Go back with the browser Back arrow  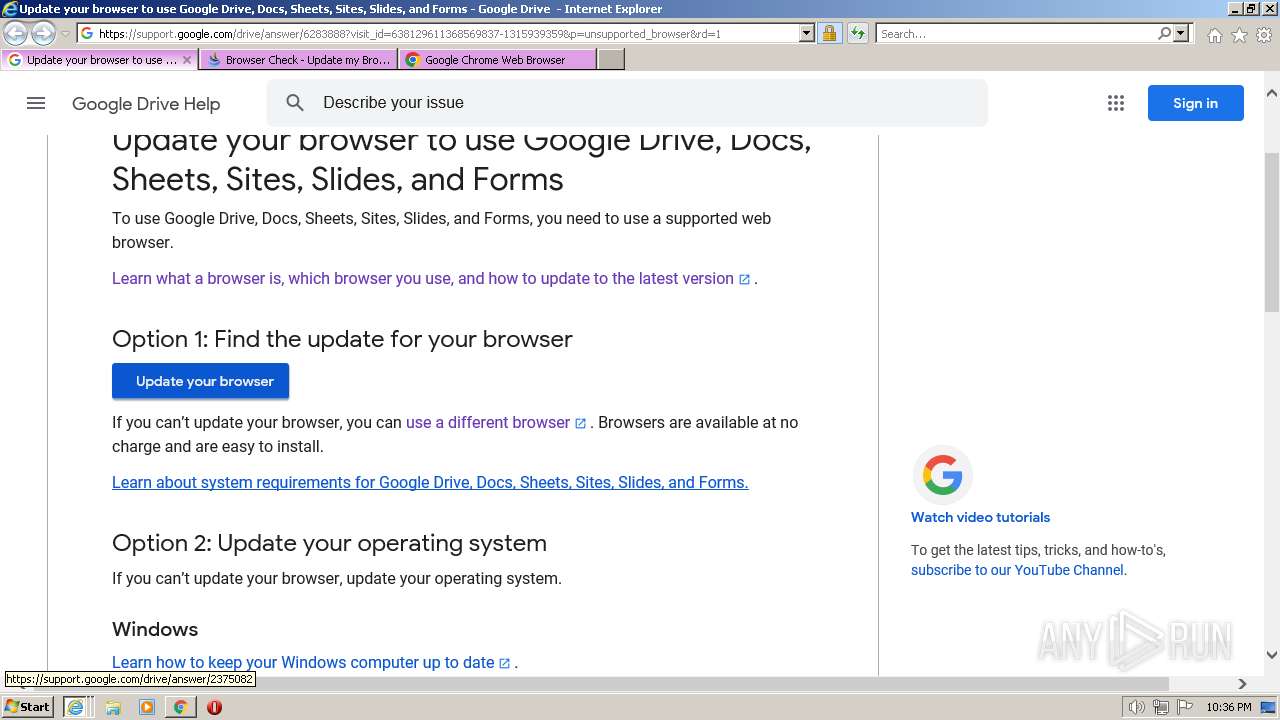[16, 34]
